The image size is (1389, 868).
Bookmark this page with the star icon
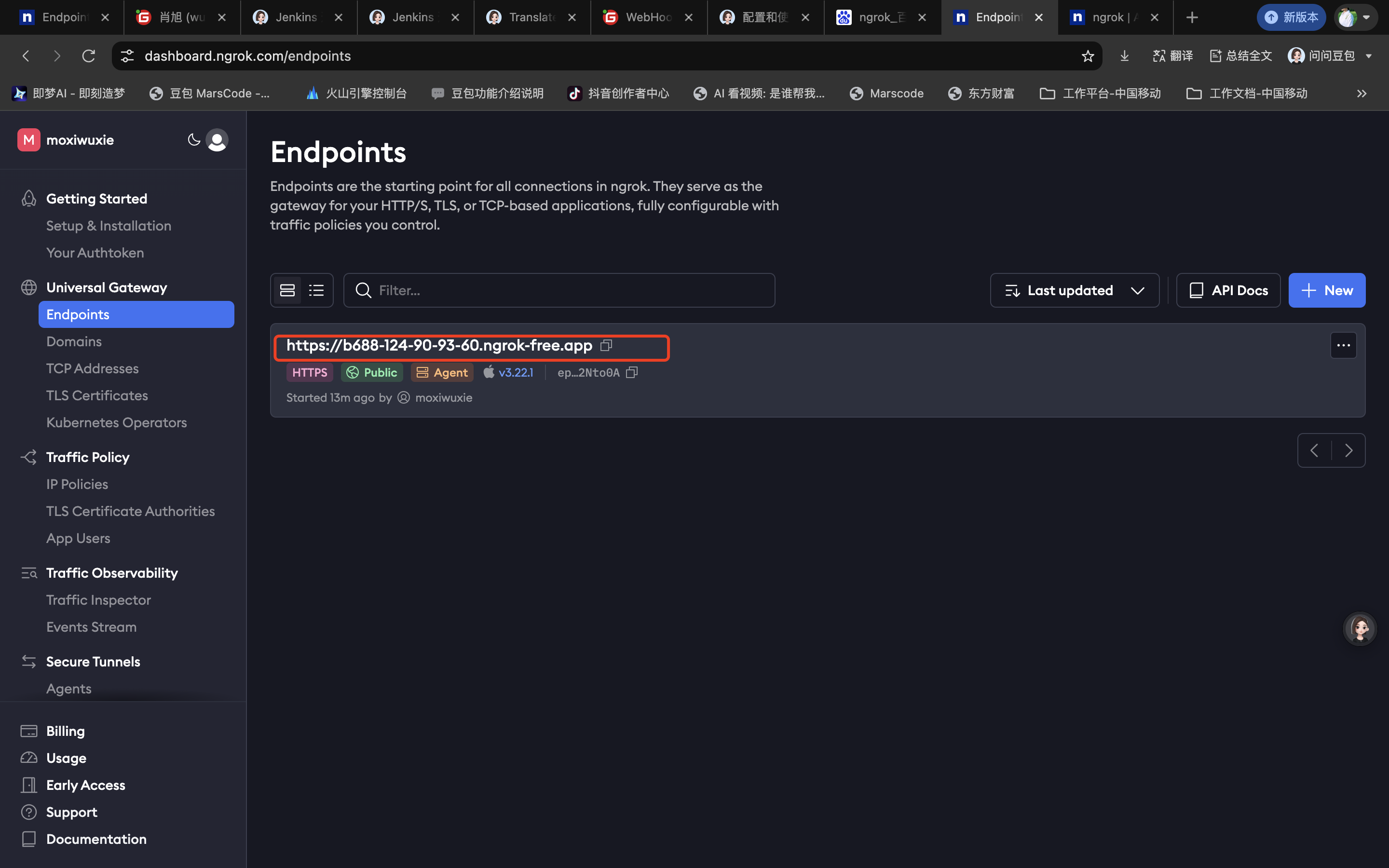tap(1087, 55)
